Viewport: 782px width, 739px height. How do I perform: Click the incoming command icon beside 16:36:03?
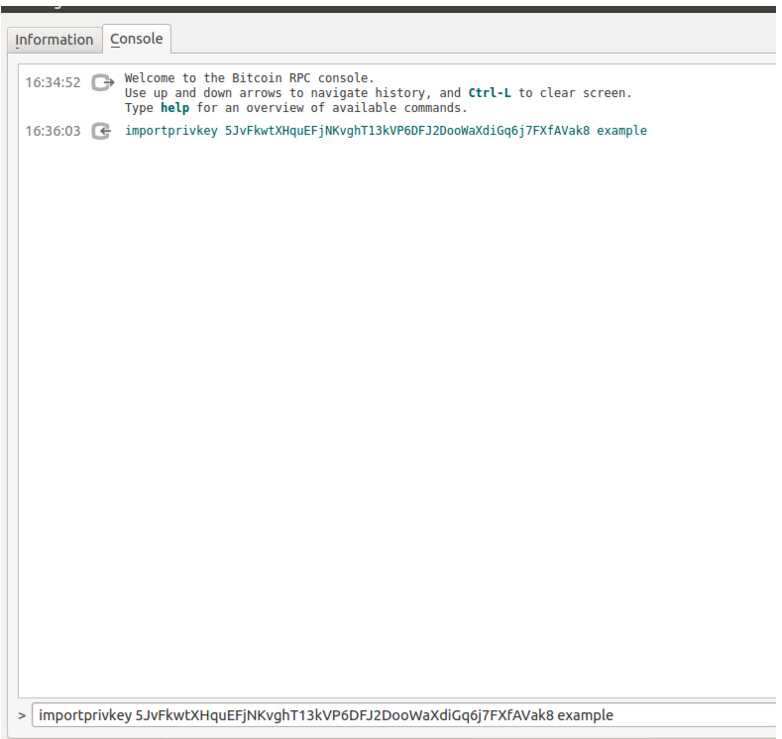(x=102, y=131)
